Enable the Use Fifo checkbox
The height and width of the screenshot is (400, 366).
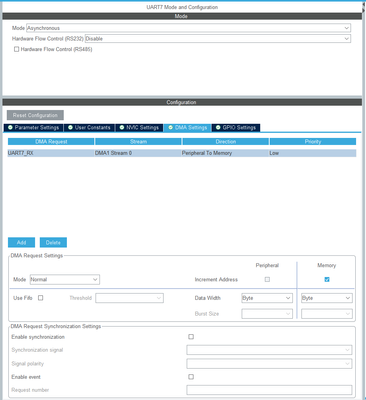point(41,298)
